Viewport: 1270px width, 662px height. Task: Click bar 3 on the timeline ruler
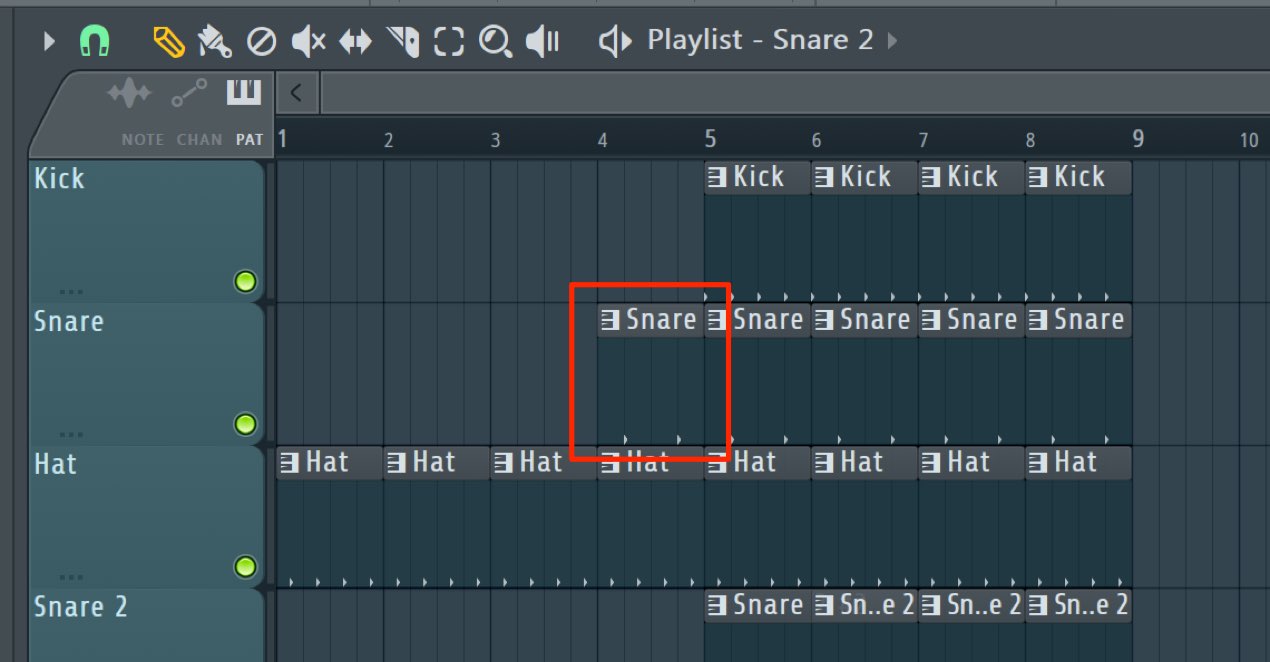(x=495, y=140)
